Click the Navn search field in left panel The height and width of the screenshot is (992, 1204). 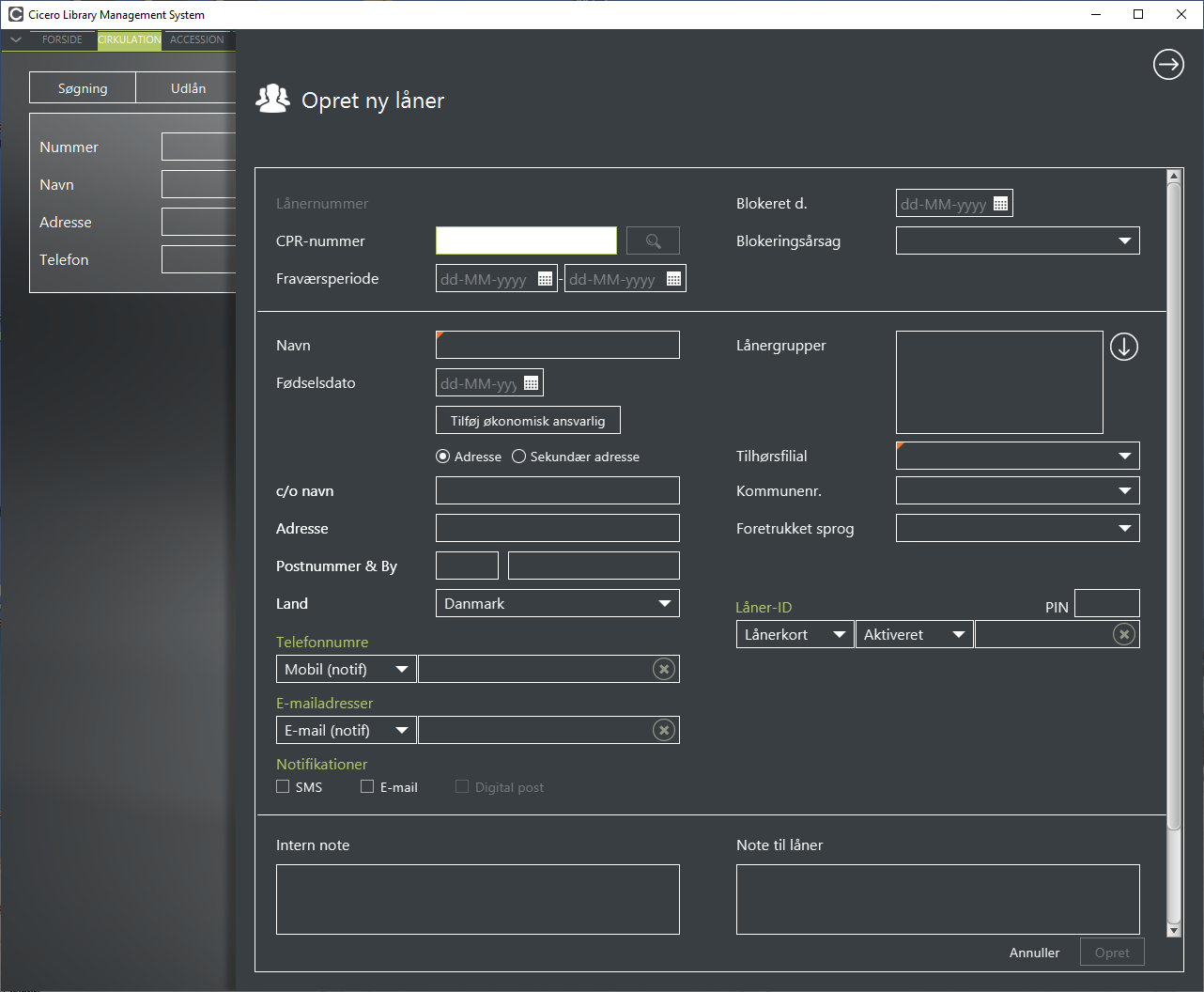click(x=198, y=185)
